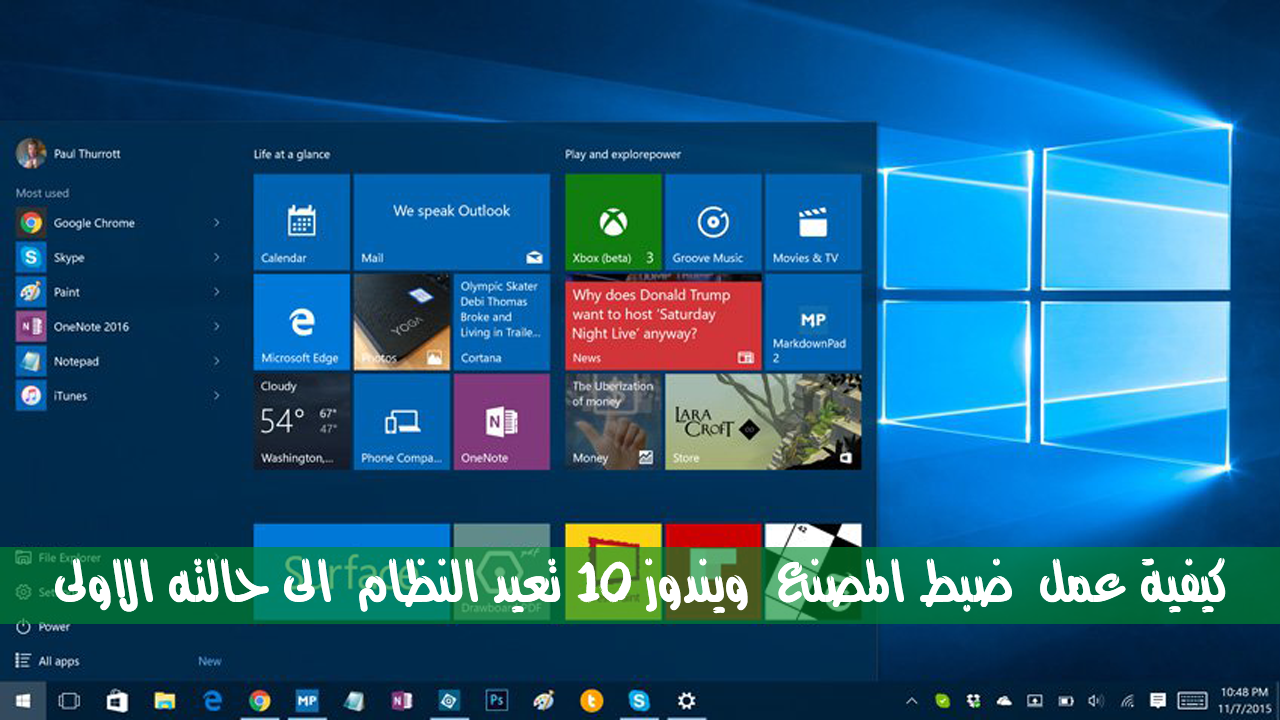The image size is (1280, 720).
Task: Open the Groove Music tile
Action: coord(713,222)
